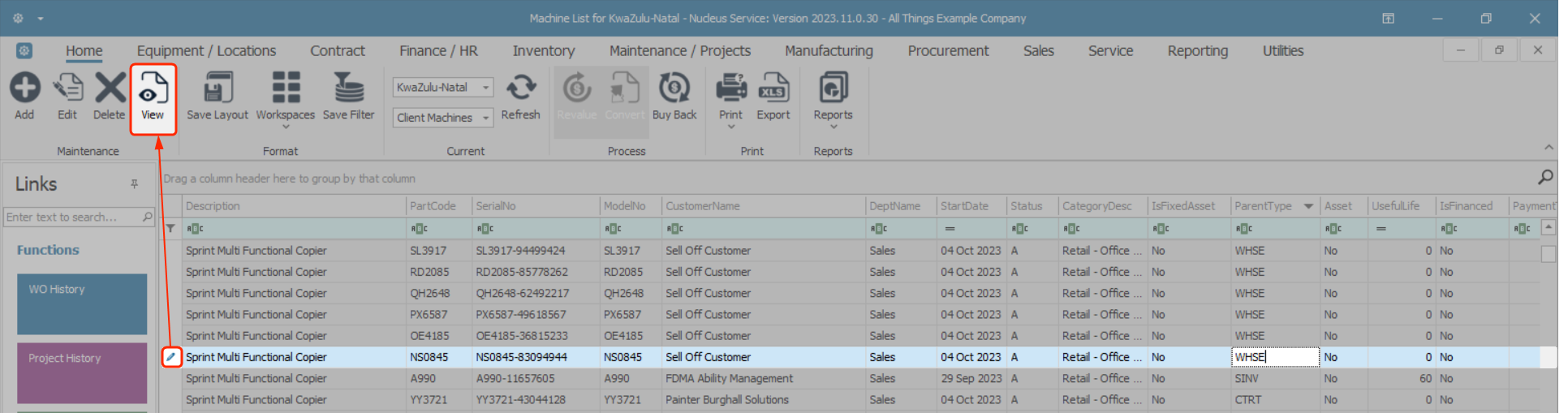Pin the Links panel
Viewport: 1568px width, 413px height.
pos(135,184)
